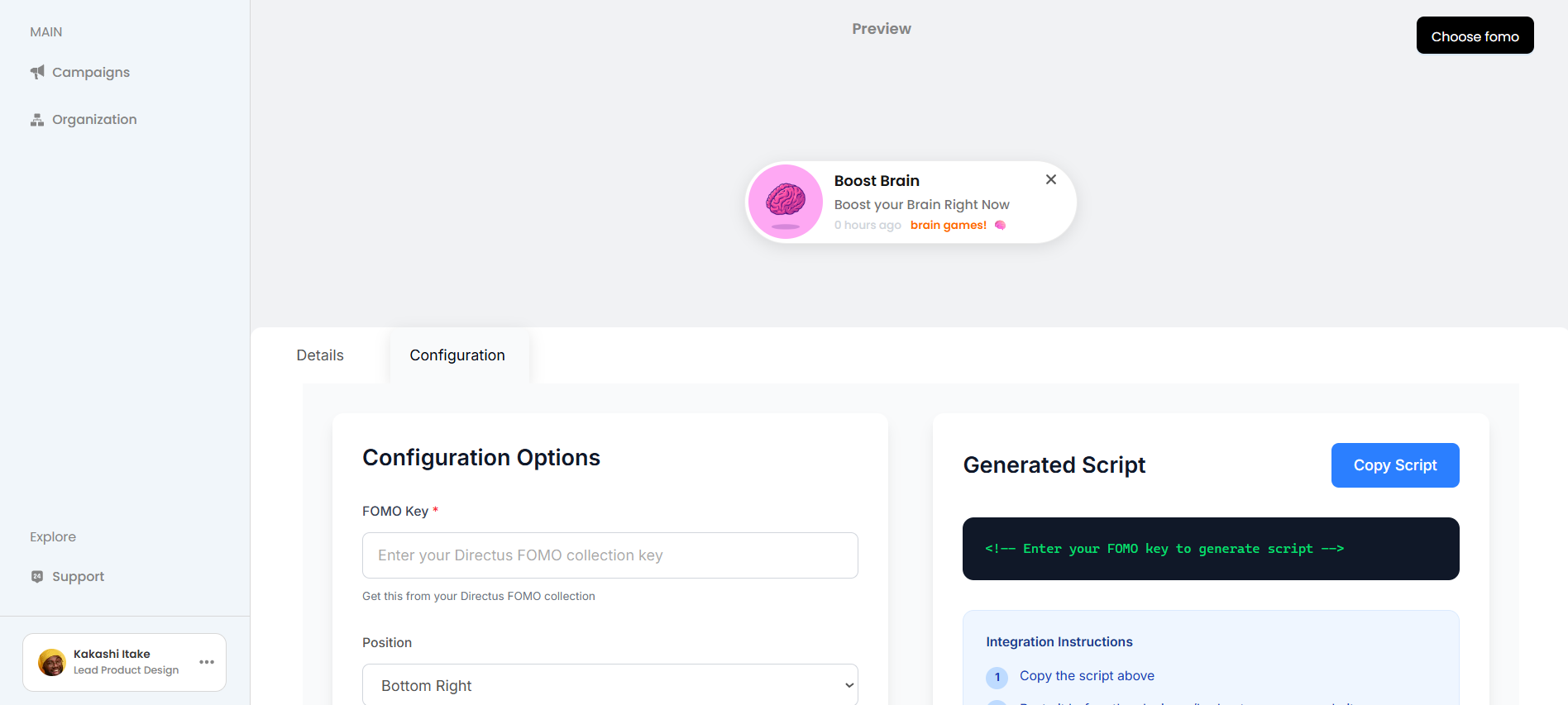Click the generated script code block
Image resolution: width=1568 pixels, height=705 pixels.
pyautogui.click(x=1210, y=549)
